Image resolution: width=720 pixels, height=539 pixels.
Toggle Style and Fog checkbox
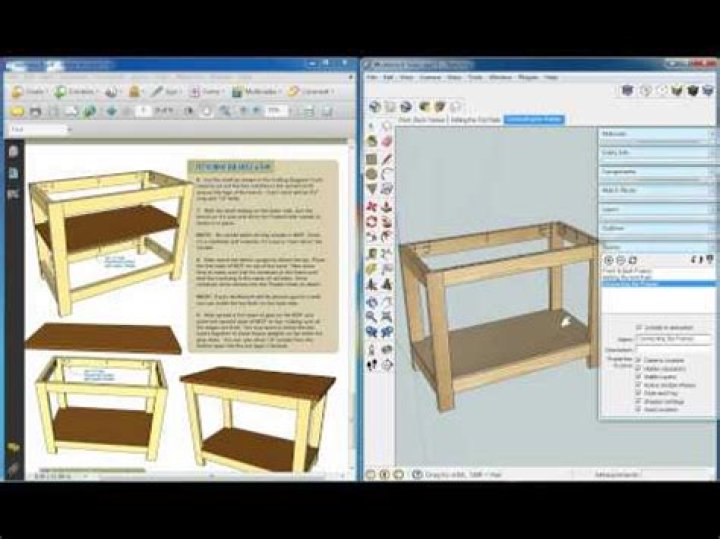coord(638,393)
